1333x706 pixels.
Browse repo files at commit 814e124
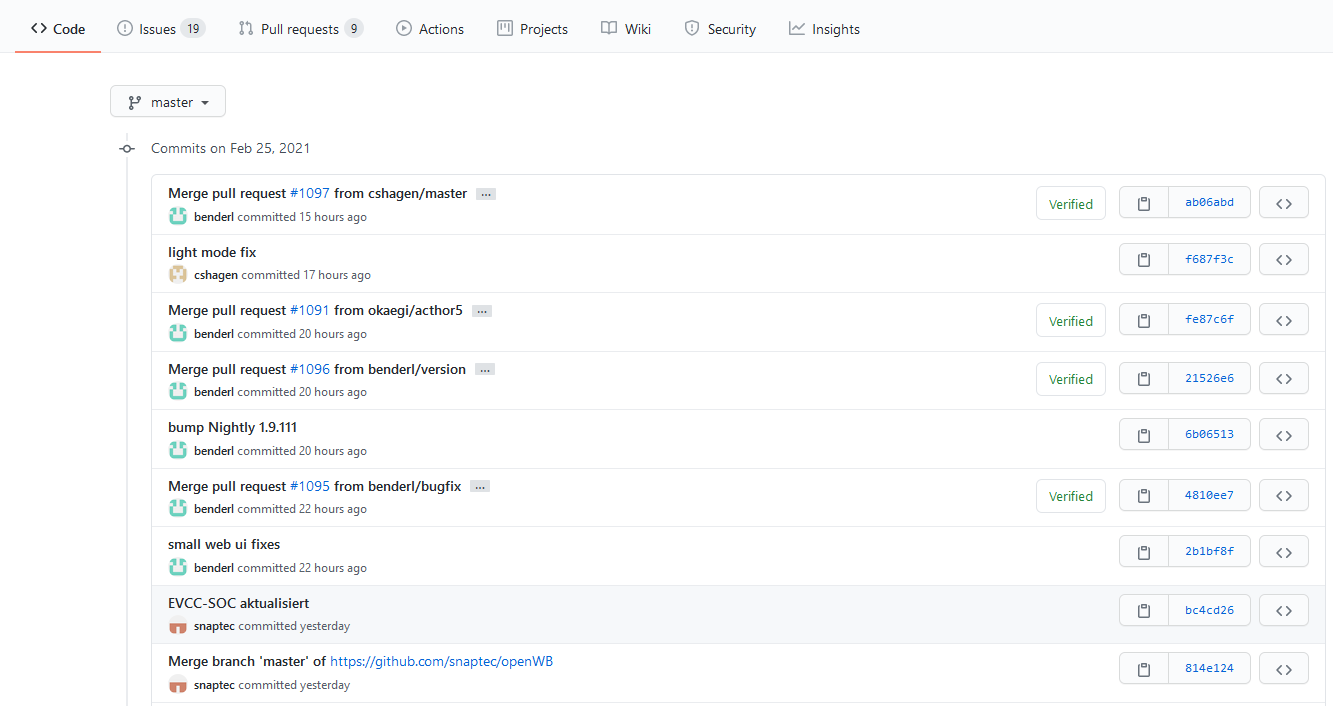(x=1283, y=669)
